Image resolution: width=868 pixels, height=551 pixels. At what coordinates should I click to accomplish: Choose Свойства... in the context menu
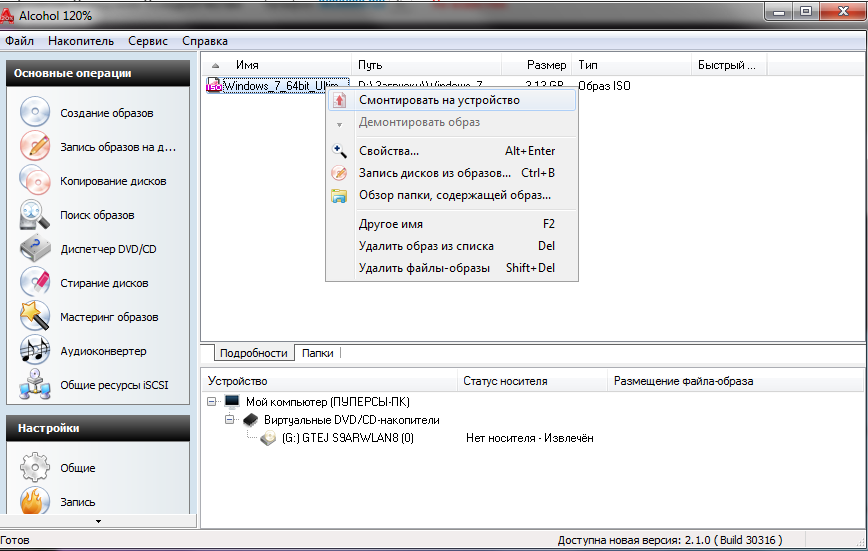pos(452,151)
